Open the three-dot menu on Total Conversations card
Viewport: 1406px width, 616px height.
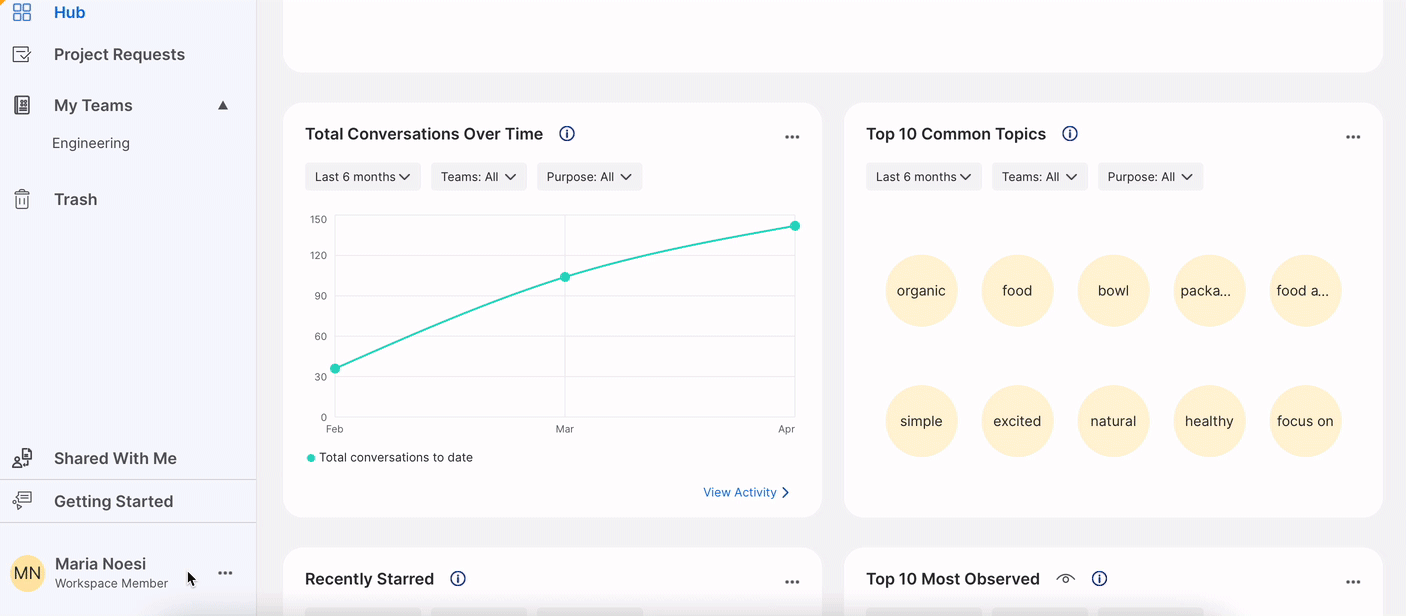coord(792,137)
